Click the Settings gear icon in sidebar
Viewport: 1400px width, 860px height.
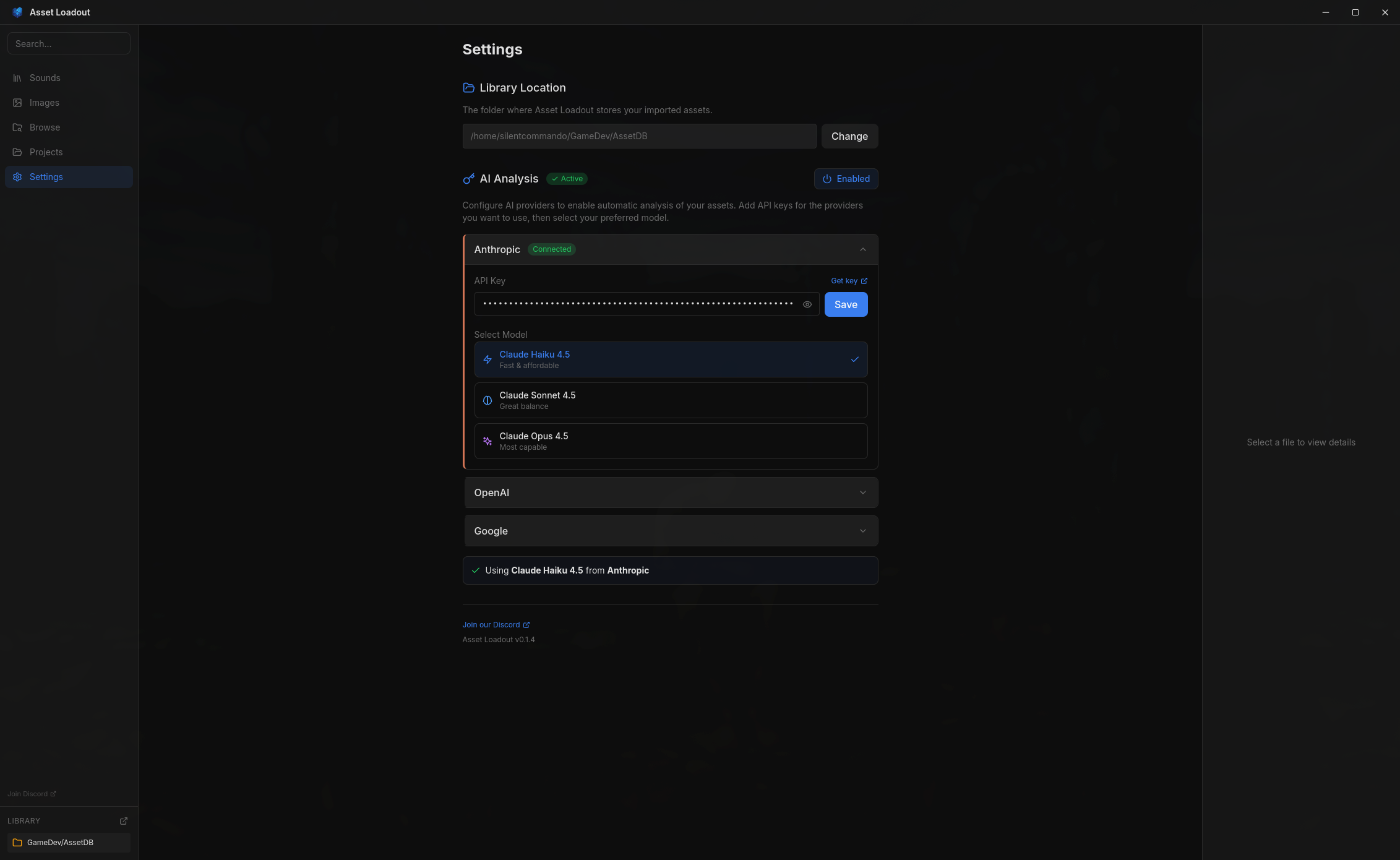pos(17,177)
